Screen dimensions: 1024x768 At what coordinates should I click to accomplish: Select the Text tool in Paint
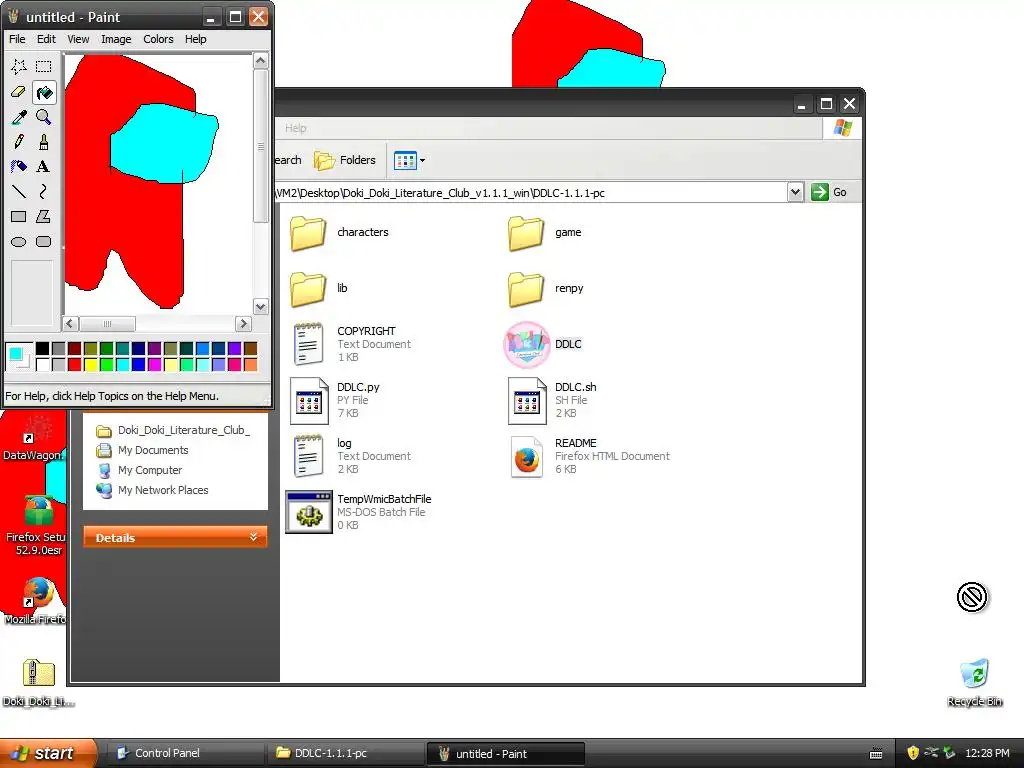(x=44, y=167)
